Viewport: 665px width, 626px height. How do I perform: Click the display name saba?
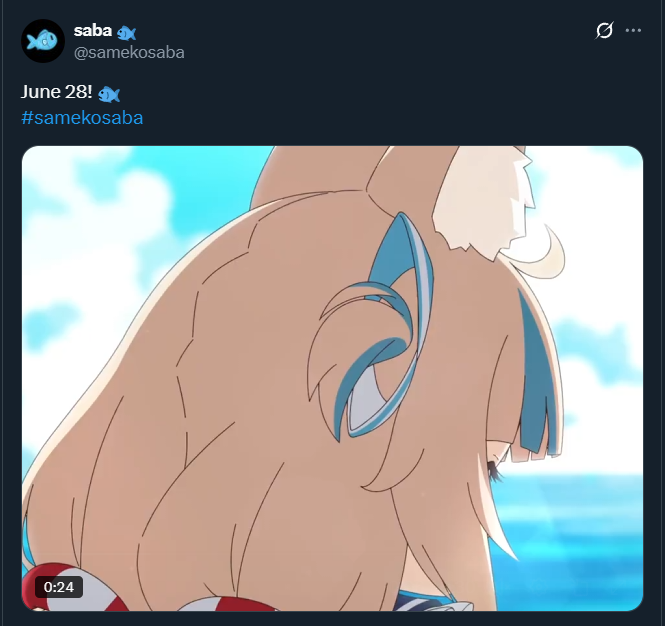click(x=92, y=31)
